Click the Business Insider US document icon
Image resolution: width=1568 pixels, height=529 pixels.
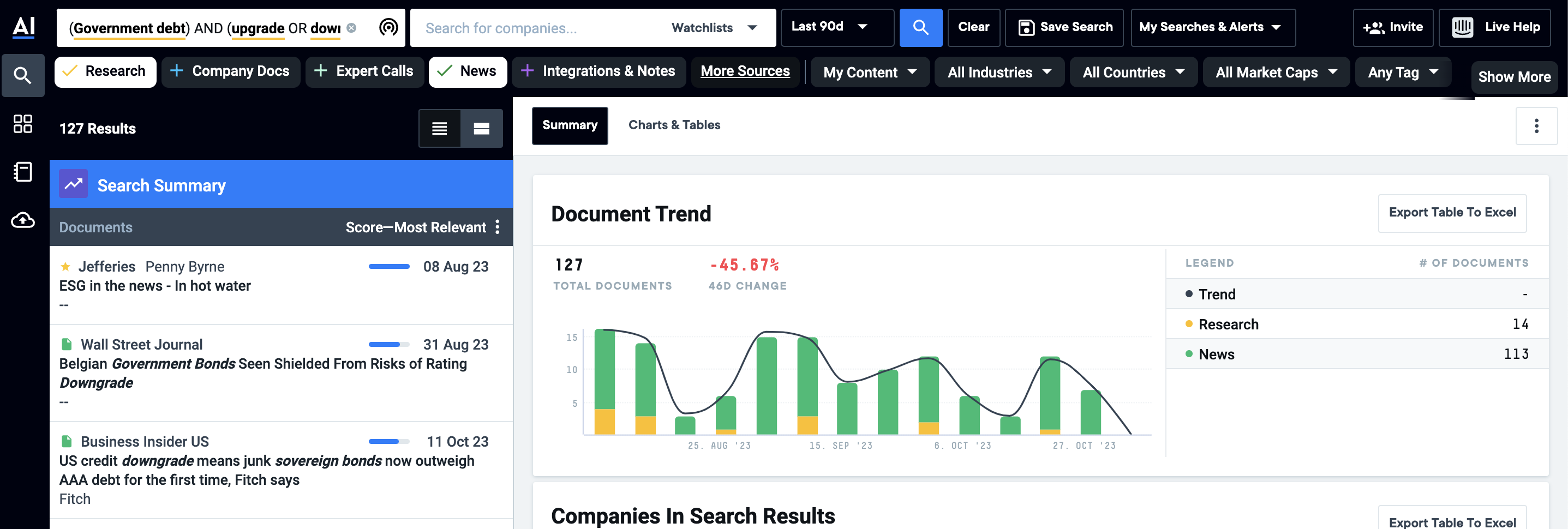[67, 441]
